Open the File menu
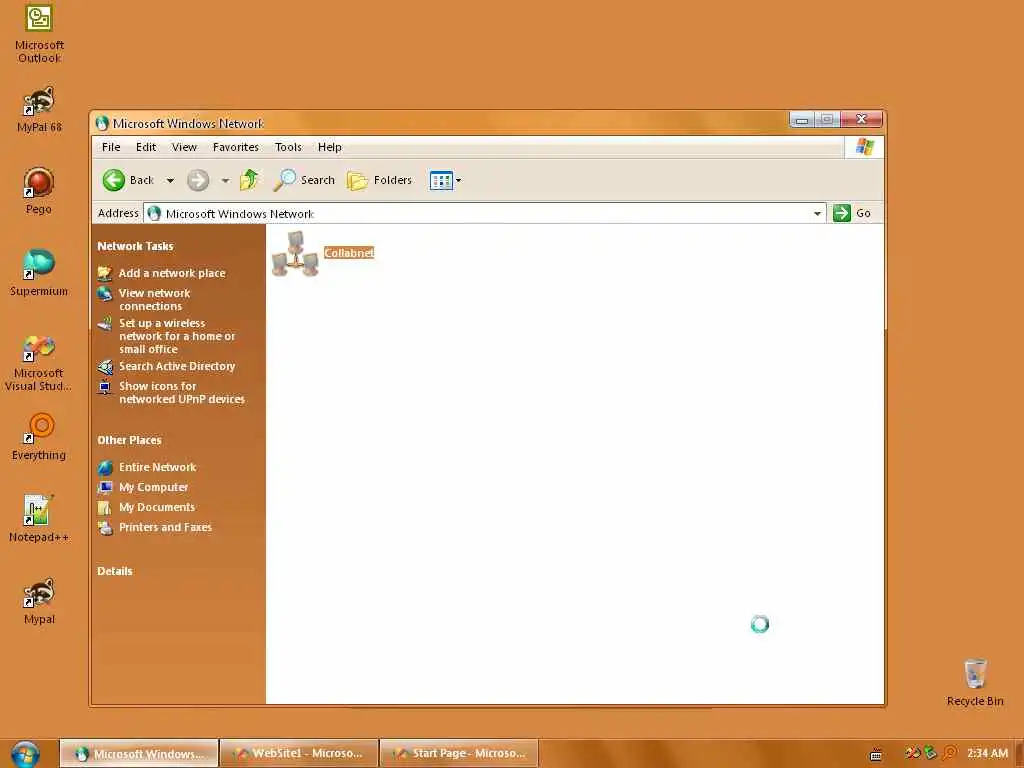 coord(111,147)
